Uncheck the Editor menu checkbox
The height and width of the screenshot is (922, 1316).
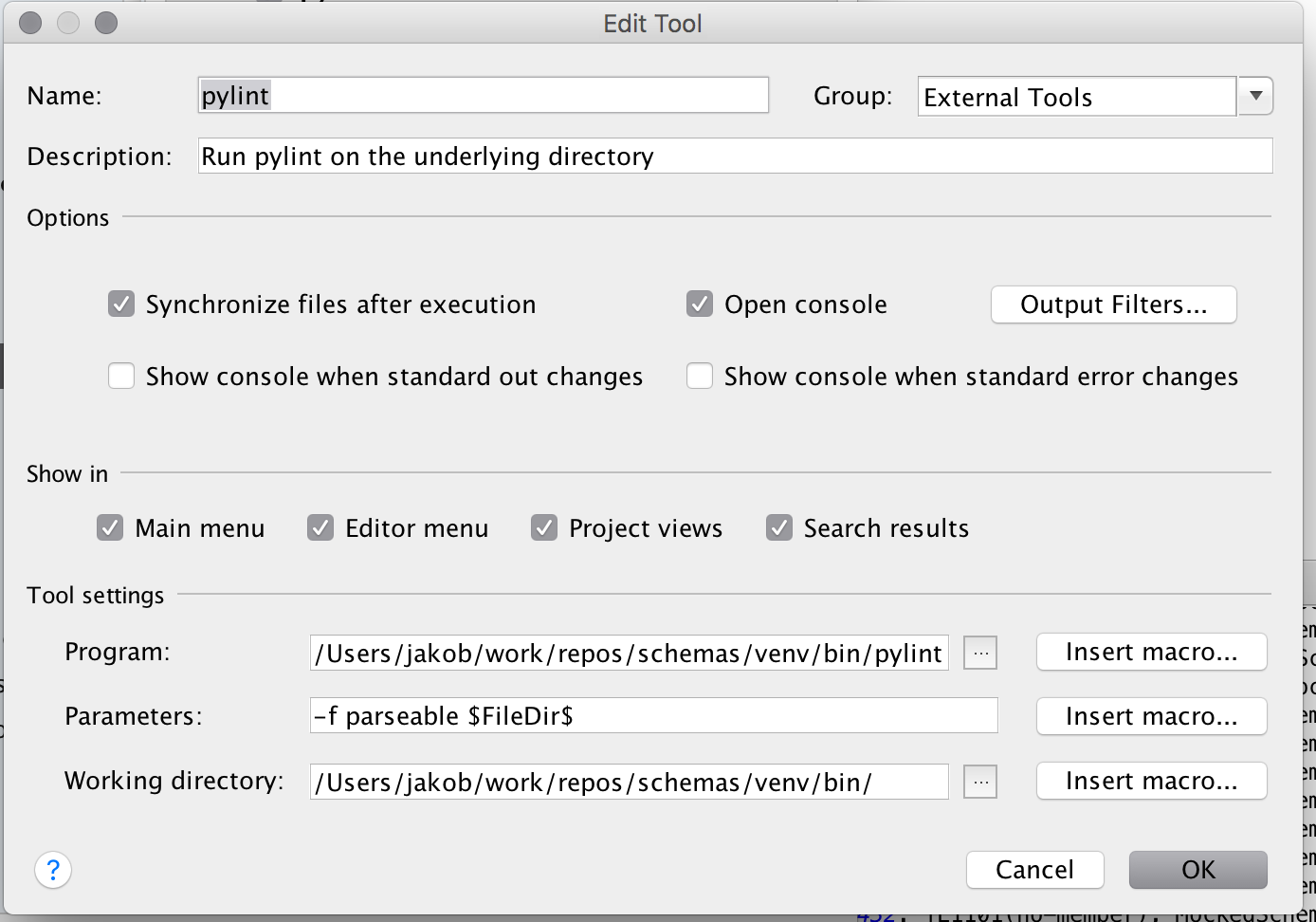click(320, 527)
